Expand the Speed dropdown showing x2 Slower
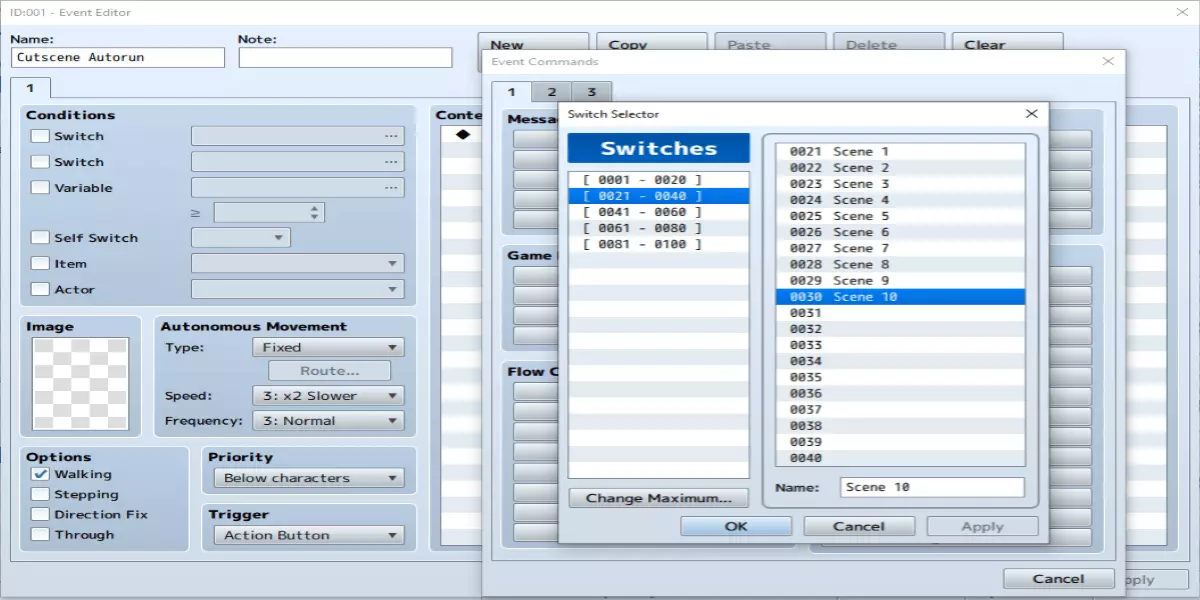Image resolution: width=1200 pixels, height=600 pixels. coord(328,396)
